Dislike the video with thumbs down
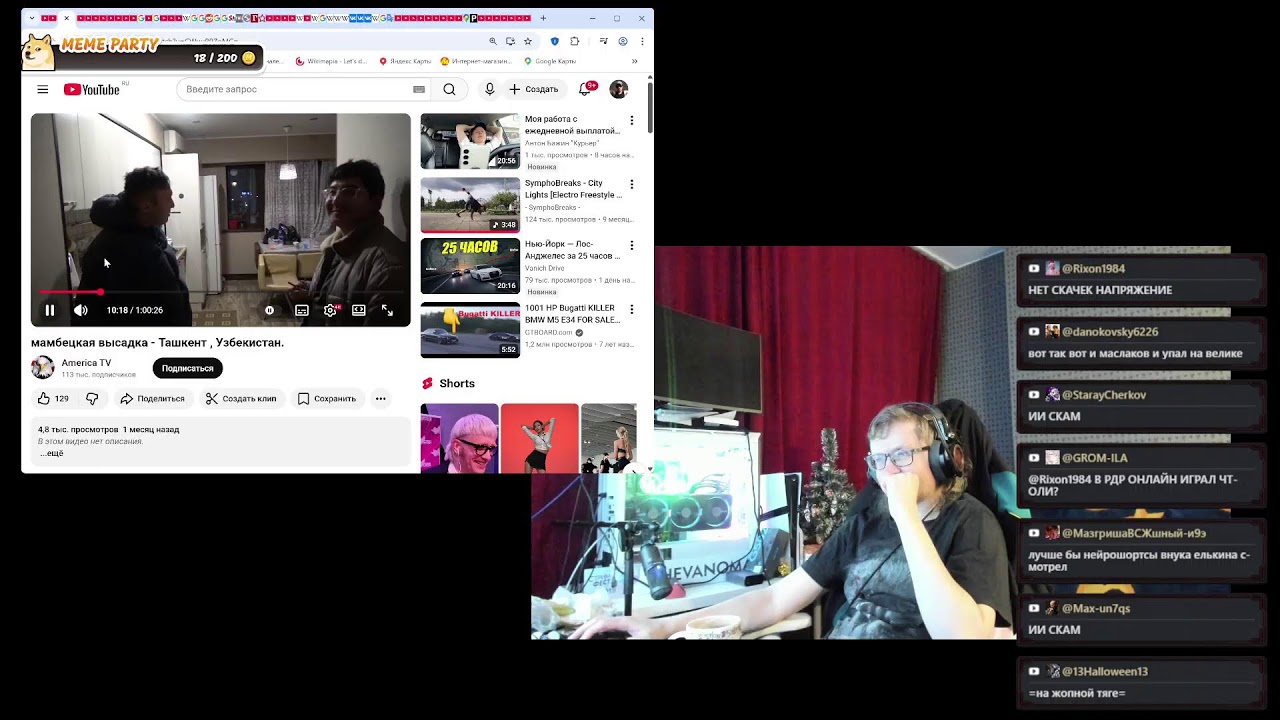Viewport: 1280px width, 720px height. click(x=92, y=398)
